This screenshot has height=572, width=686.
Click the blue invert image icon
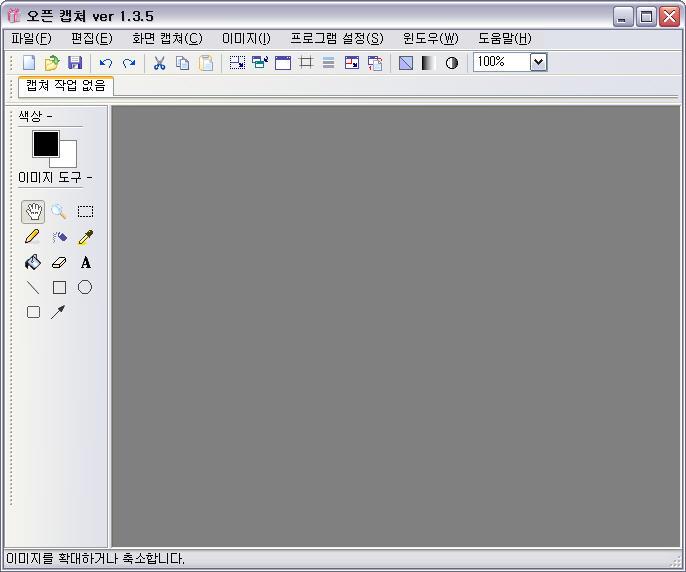click(406, 63)
